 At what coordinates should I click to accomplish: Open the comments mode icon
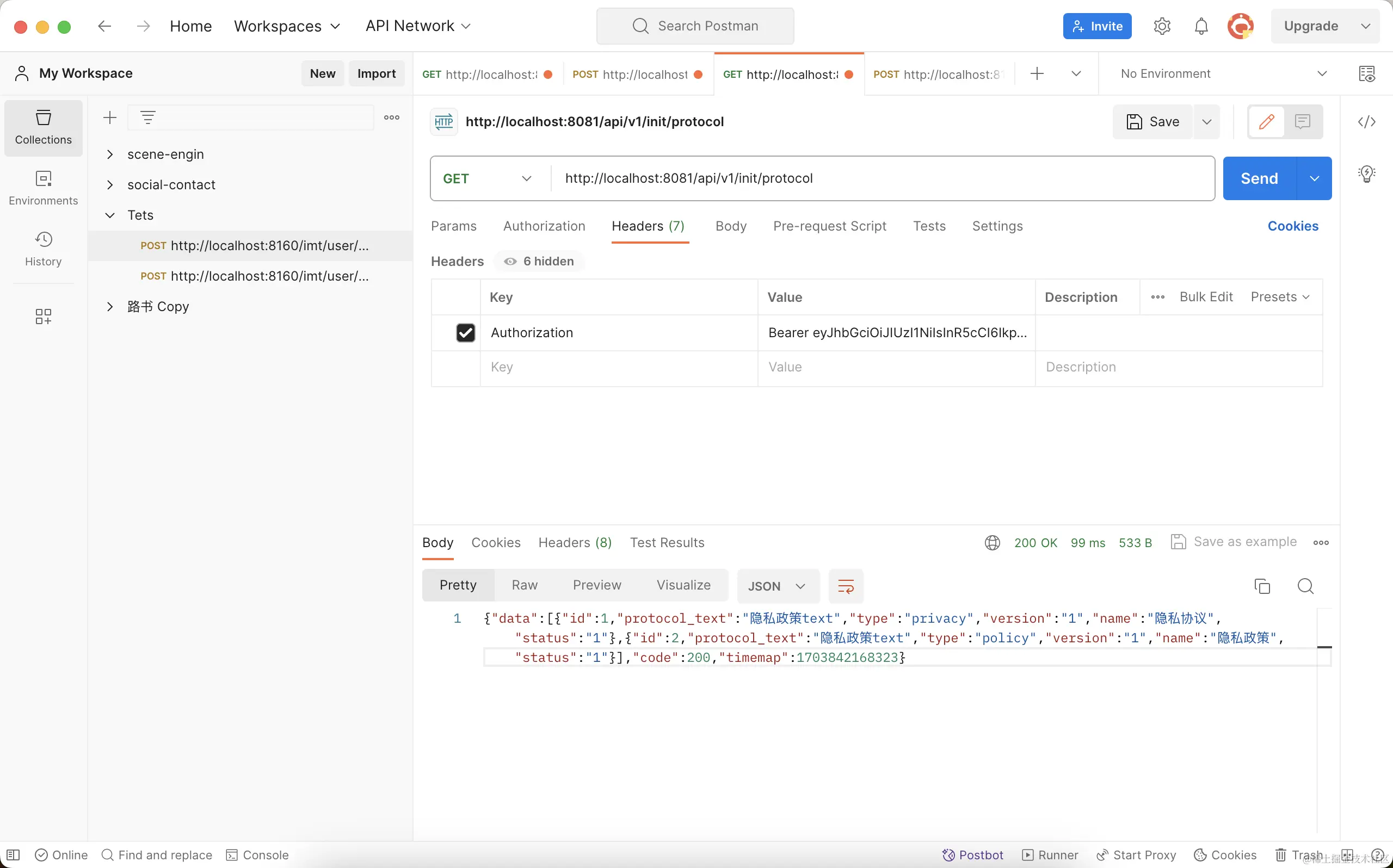pyautogui.click(x=1302, y=122)
